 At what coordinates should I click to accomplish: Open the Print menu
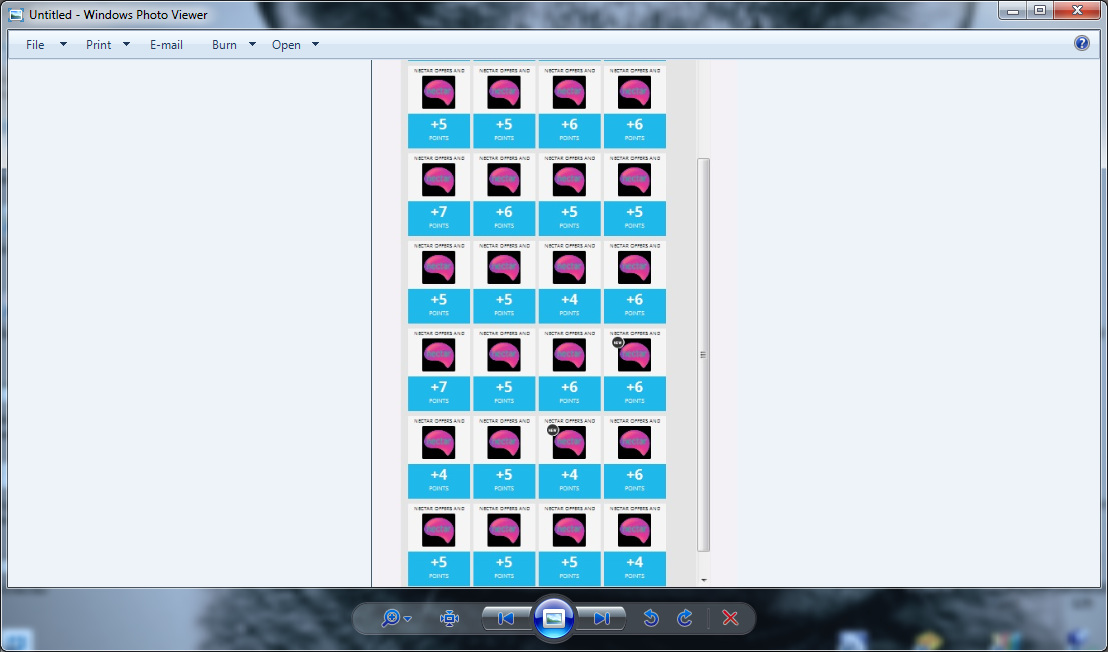click(98, 45)
